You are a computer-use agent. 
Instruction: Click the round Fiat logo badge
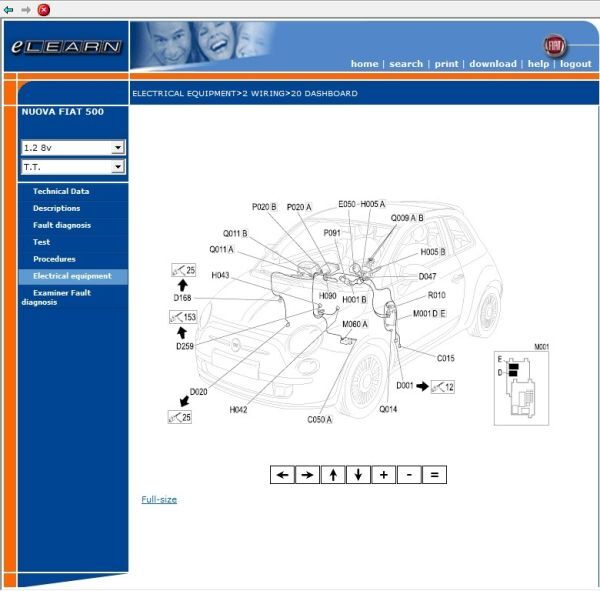click(554, 46)
